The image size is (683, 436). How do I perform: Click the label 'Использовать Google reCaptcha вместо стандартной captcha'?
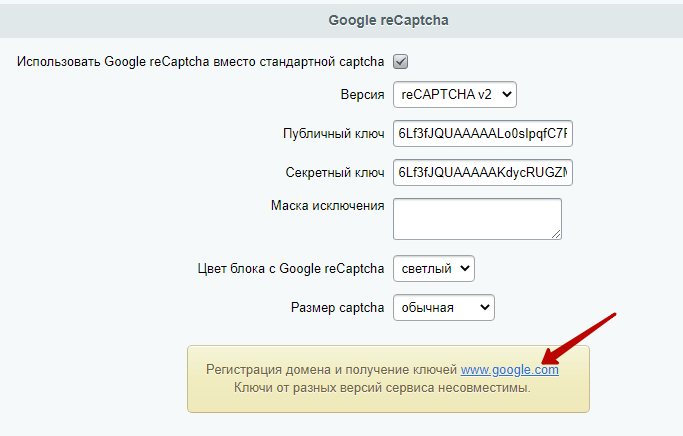click(x=200, y=62)
